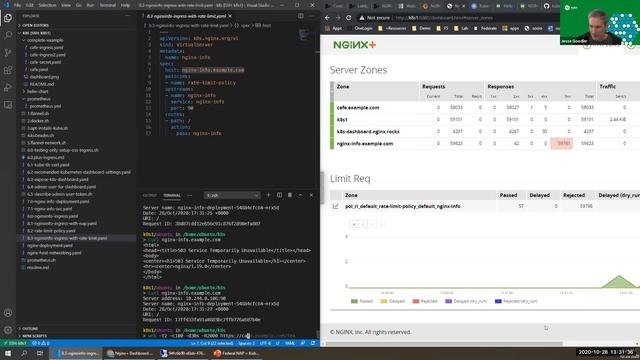Close the terminal panel
640x360 pixels.
[311, 195]
